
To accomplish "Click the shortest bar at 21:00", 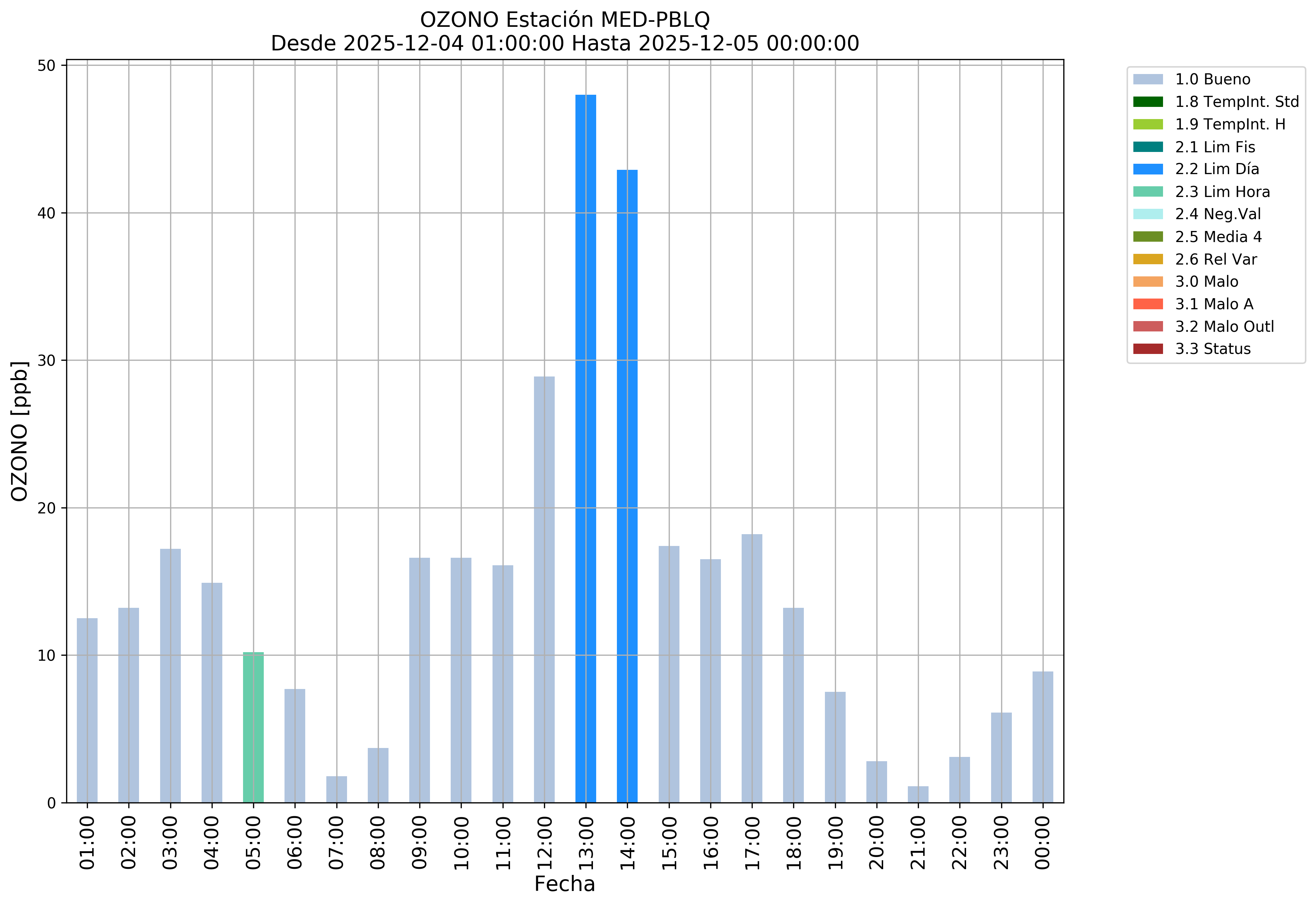I will coord(917,794).
